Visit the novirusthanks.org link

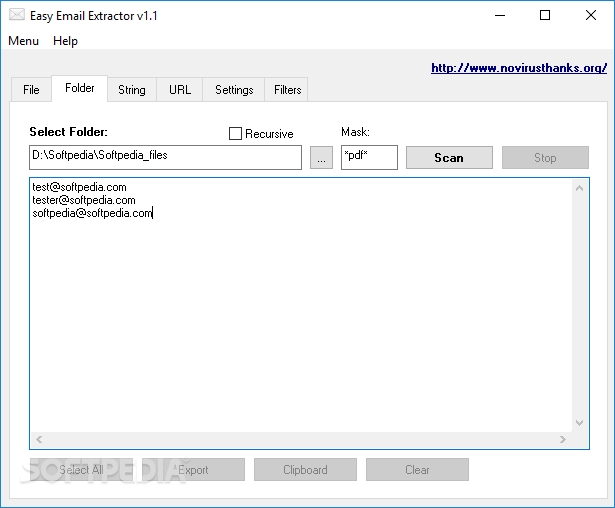(519, 68)
